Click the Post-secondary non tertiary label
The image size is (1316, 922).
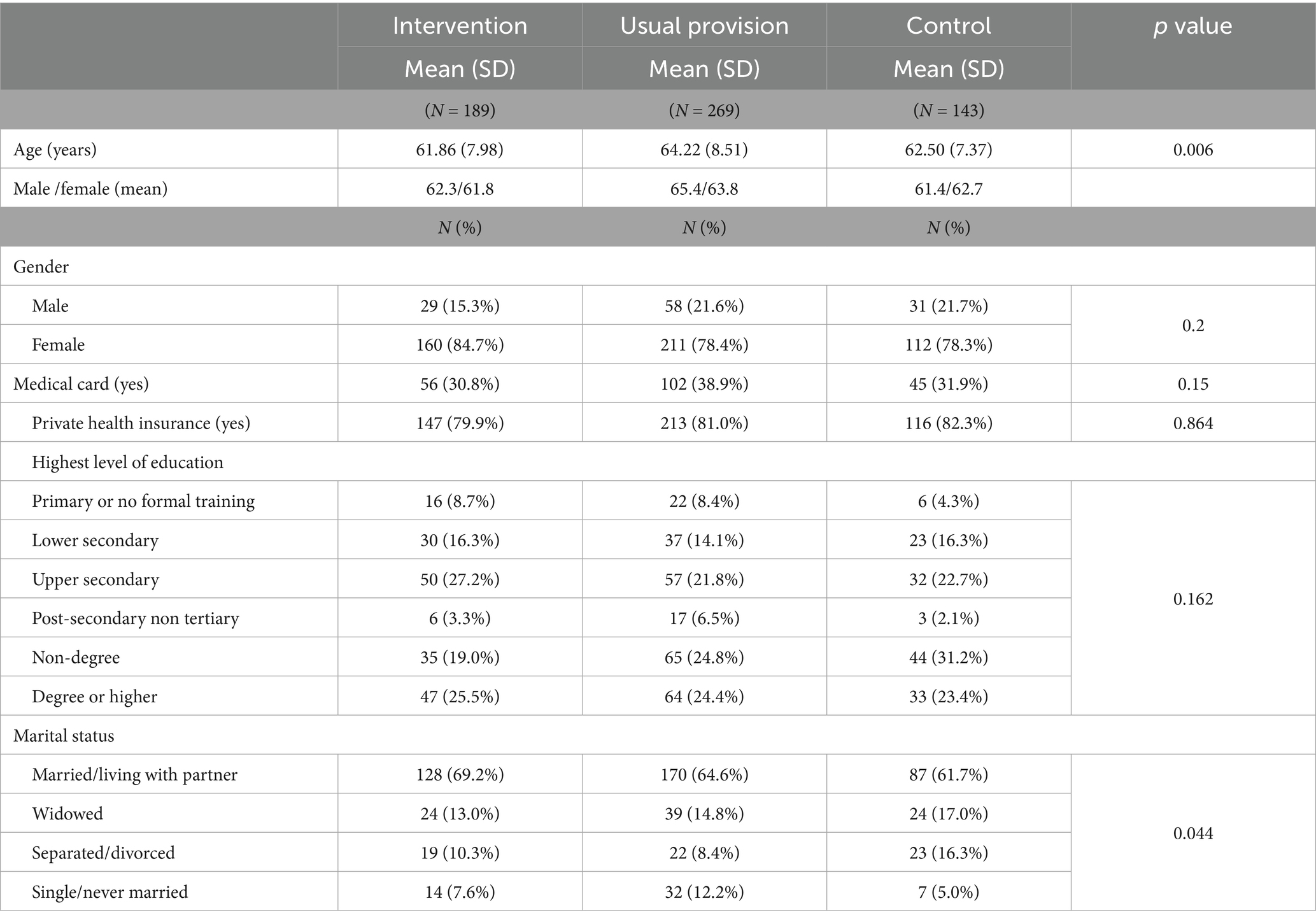[136, 618]
